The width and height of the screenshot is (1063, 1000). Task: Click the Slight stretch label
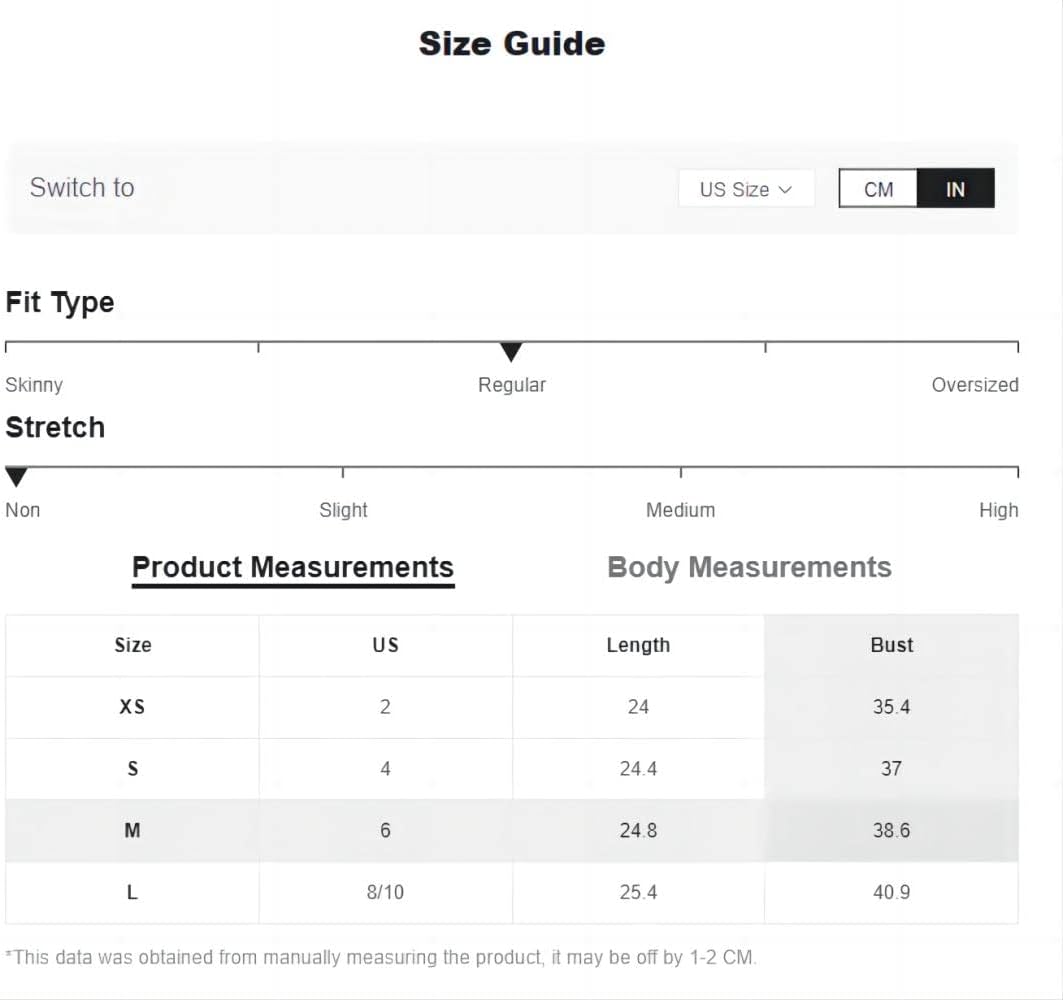click(343, 510)
